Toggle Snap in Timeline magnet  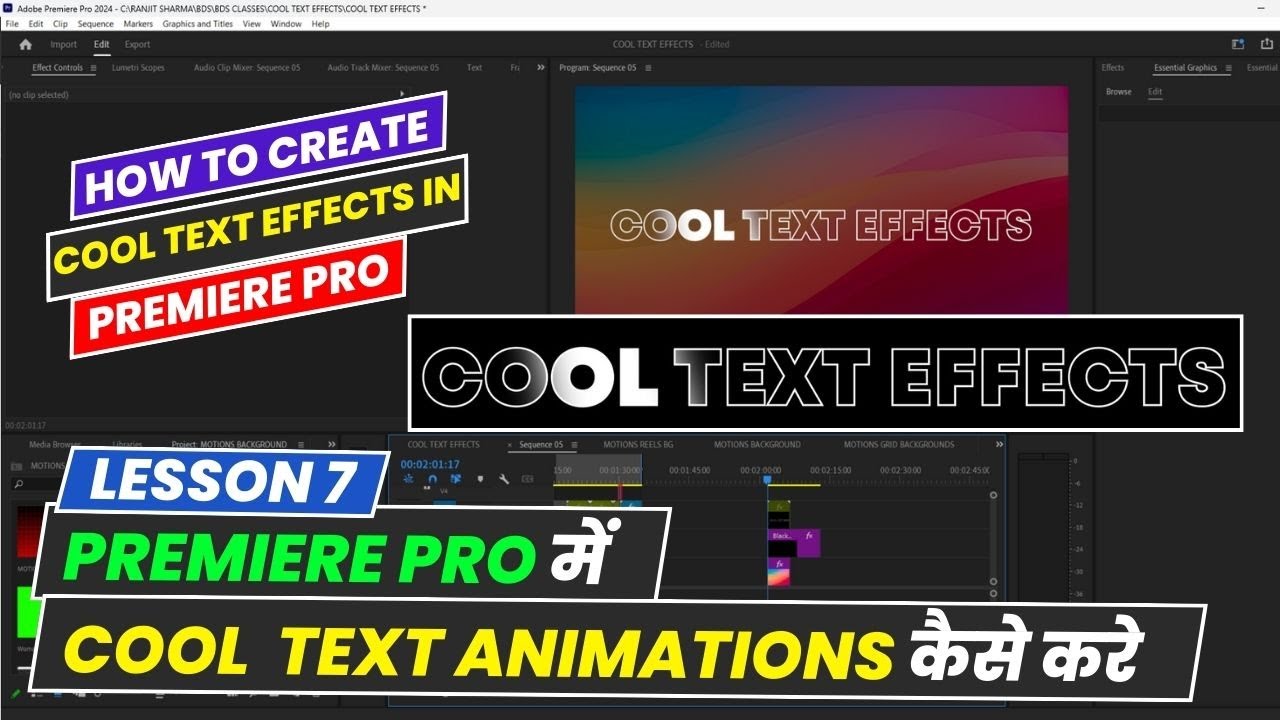(432, 479)
